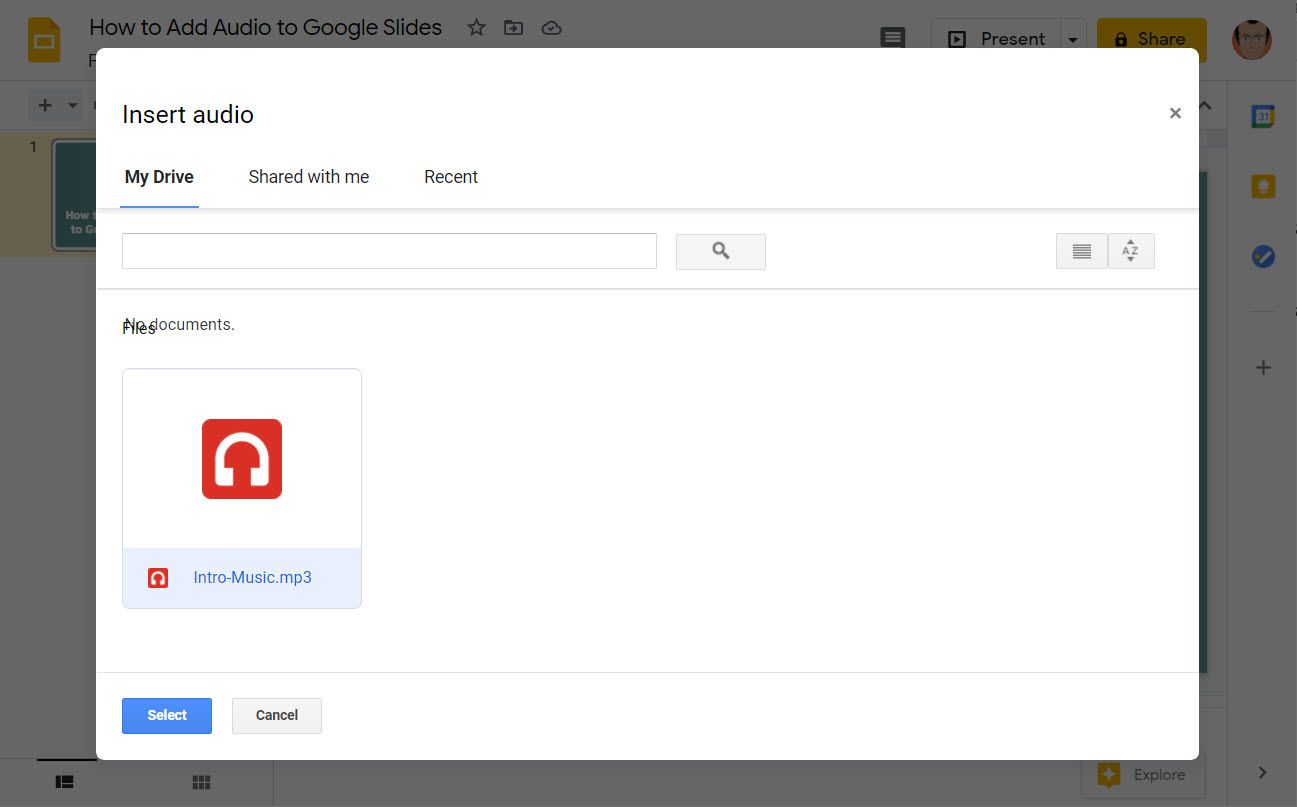
Task: Add a new slide with the plus button
Action: pos(45,105)
